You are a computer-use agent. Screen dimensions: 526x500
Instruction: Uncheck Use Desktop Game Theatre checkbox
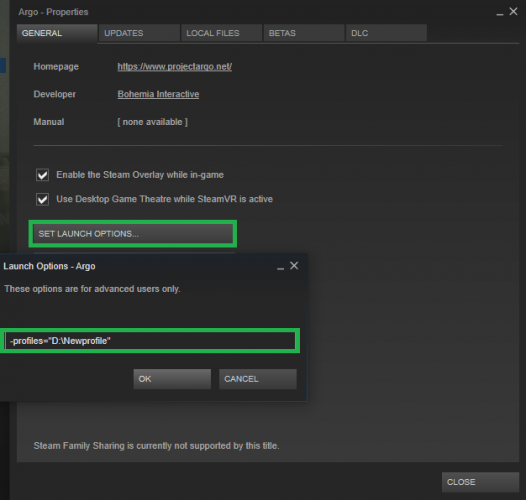(42, 199)
